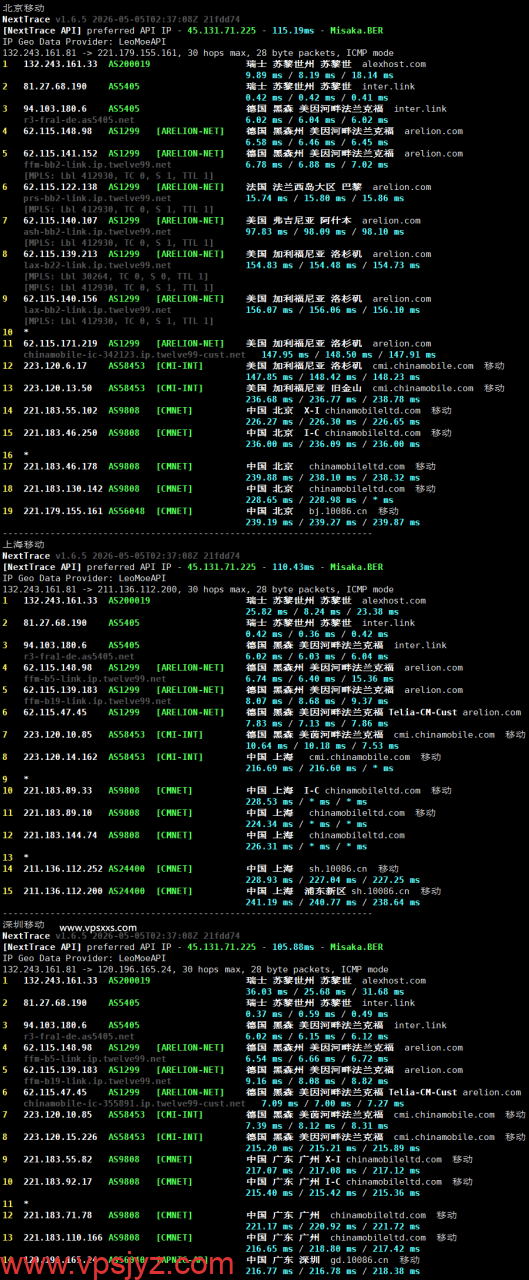Click IP address 62.115.139.213

60,254
